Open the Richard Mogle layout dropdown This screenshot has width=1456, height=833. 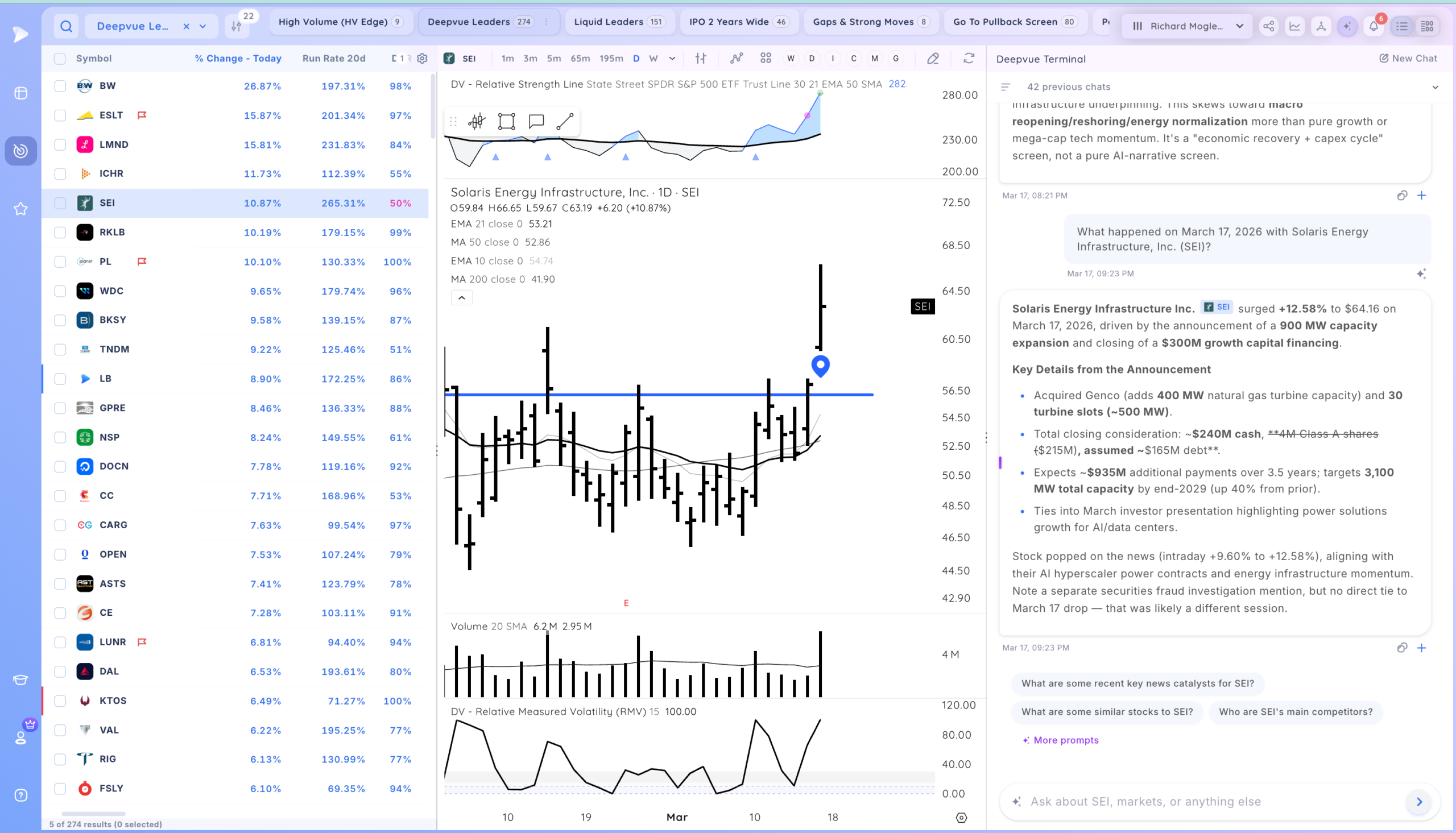[1188, 26]
